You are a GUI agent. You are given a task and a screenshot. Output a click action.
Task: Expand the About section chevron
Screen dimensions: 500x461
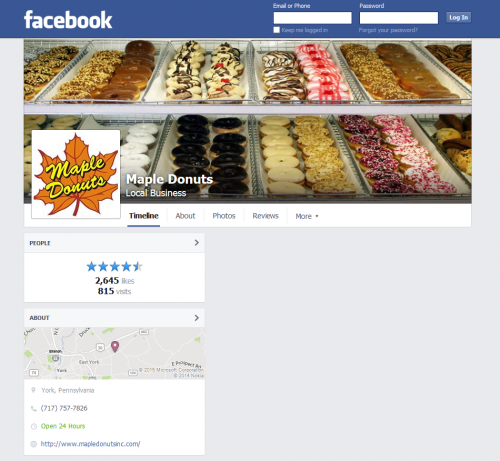[x=197, y=318]
